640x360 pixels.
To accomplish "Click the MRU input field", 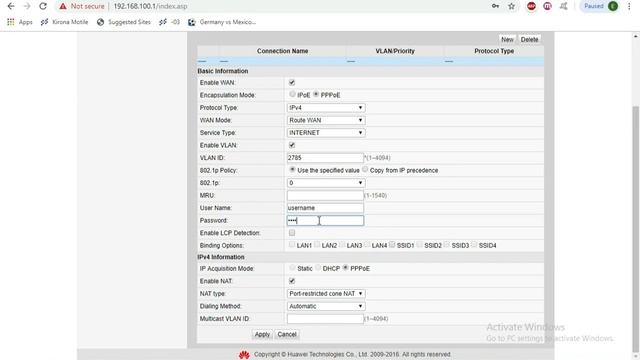I will [x=325, y=196].
